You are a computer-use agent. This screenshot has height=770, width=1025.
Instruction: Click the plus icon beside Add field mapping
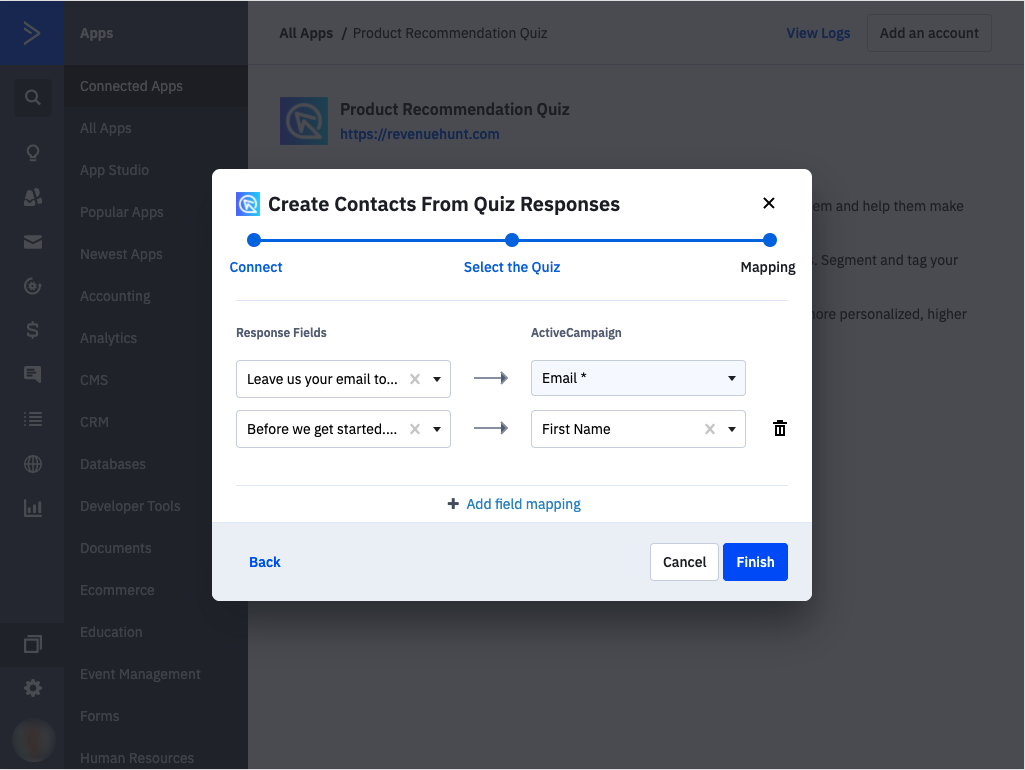click(452, 503)
